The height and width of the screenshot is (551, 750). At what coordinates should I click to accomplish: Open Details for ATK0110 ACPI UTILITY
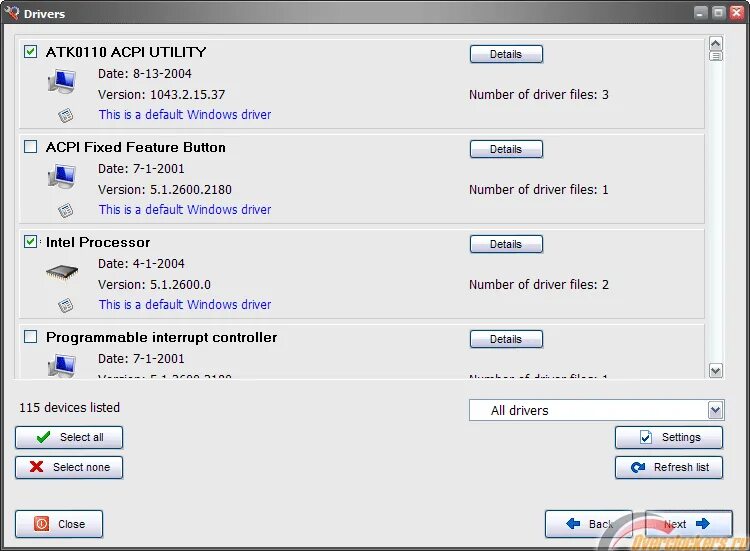[x=506, y=54]
